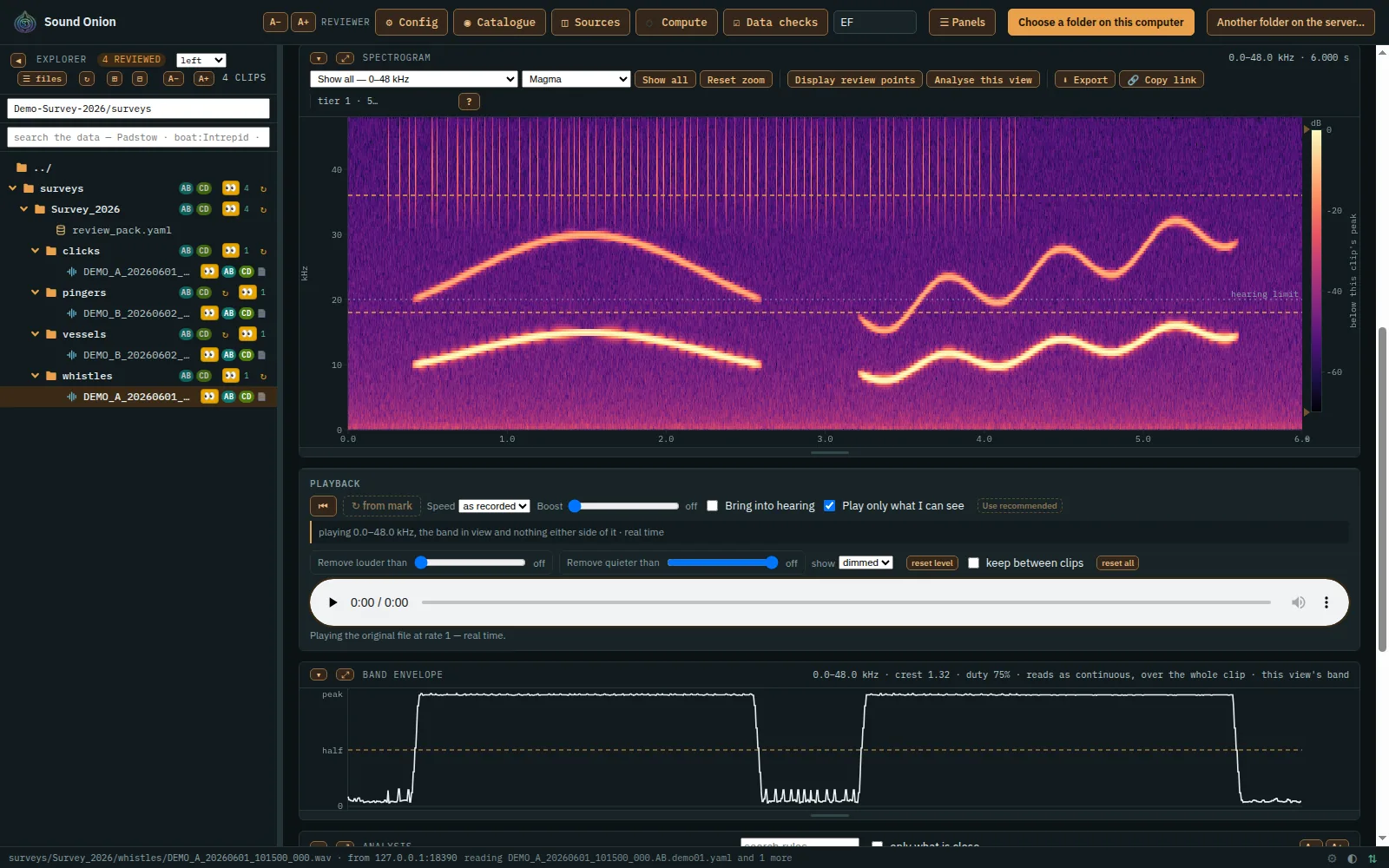Maximize the Spectrogram panel icon
The width and height of the screenshot is (1389, 868).
pyautogui.click(x=345, y=58)
